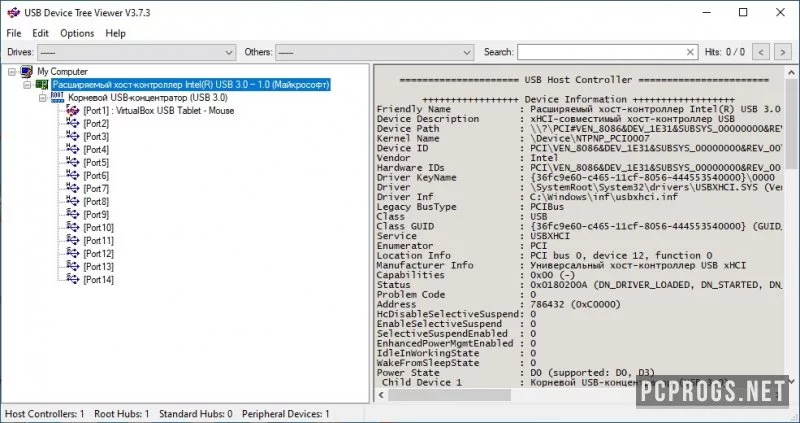Click the Port9 USB icon
The image size is (800, 423).
click(x=73, y=214)
